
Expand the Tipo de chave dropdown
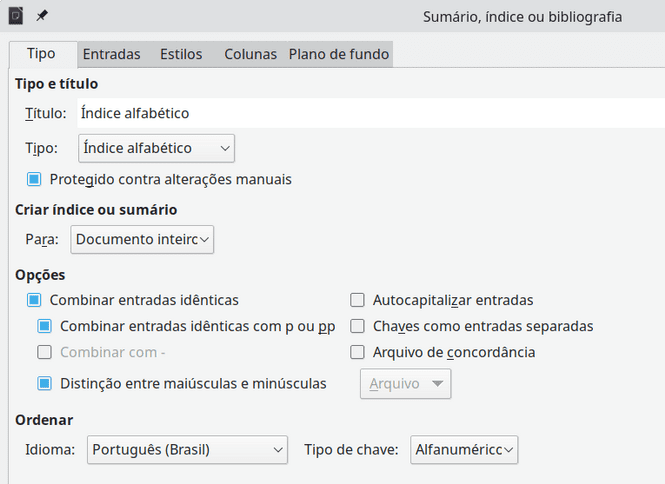tap(465, 450)
